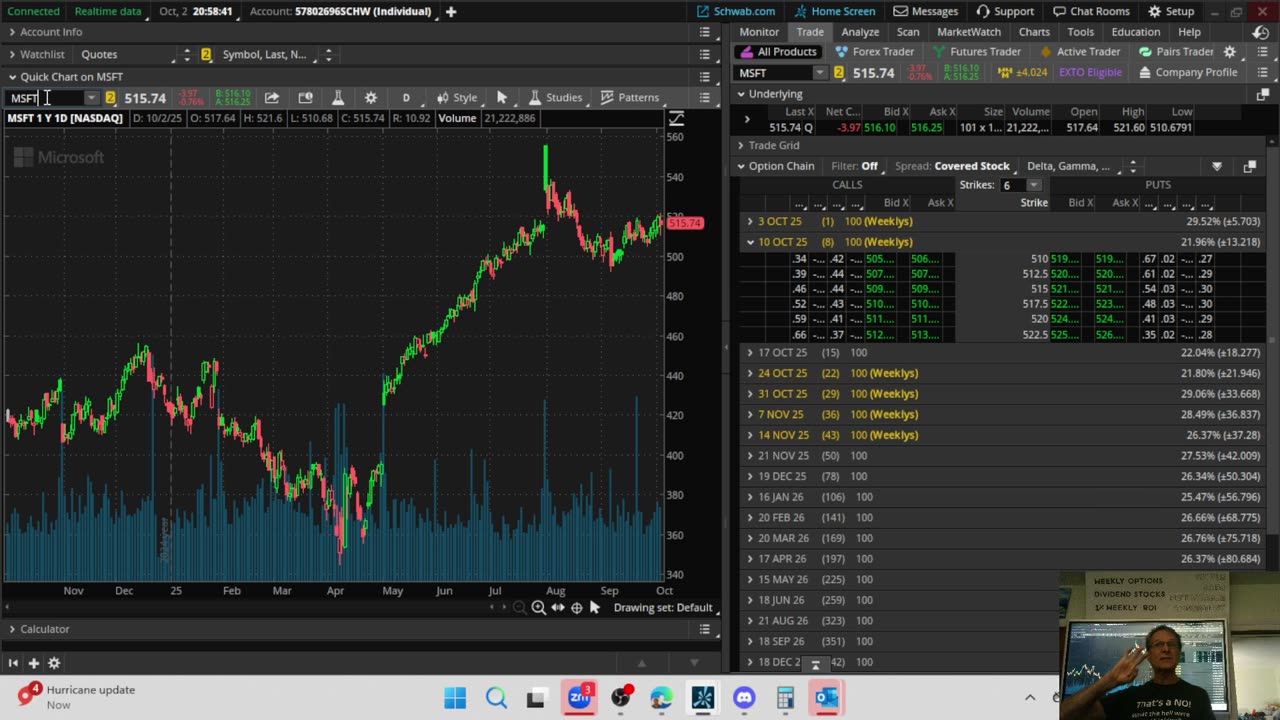Open Support from the top bar
This screenshot has height=720, width=1280.
click(1005, 11)
